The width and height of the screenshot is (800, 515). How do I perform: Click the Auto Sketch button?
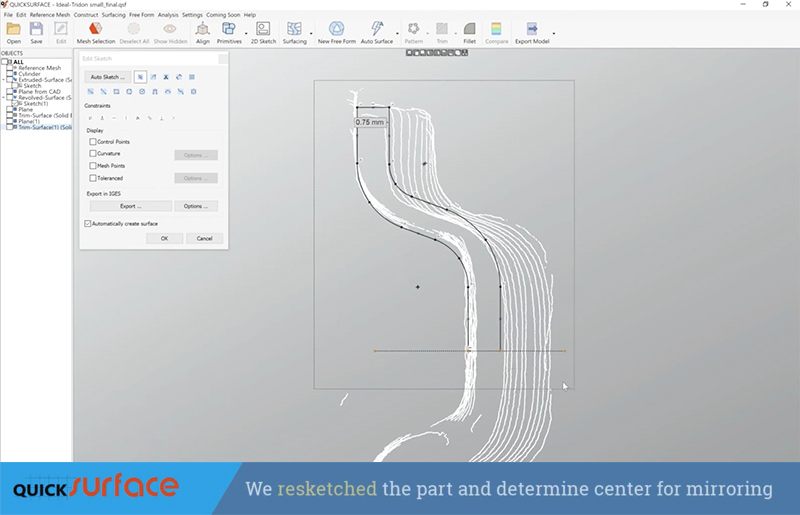click(107, 77)
